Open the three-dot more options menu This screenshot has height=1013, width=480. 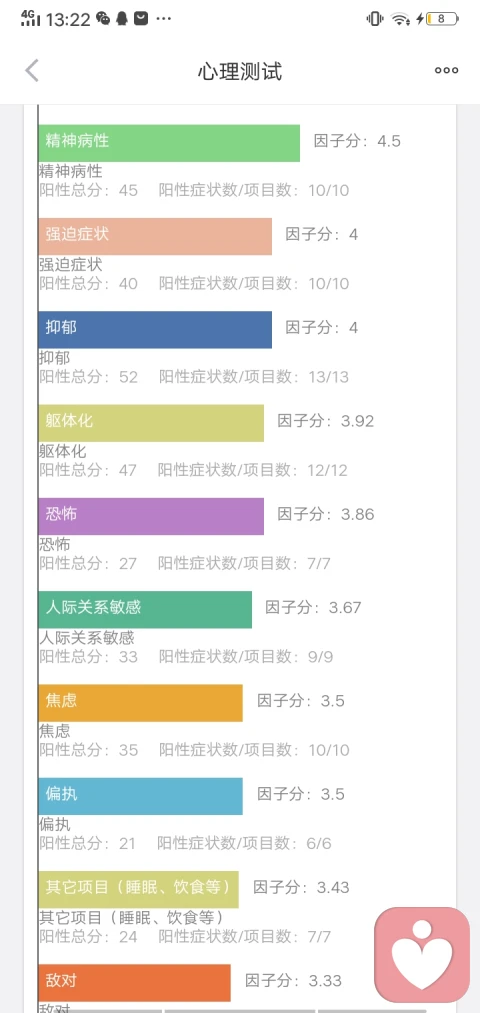click(446, 70)
